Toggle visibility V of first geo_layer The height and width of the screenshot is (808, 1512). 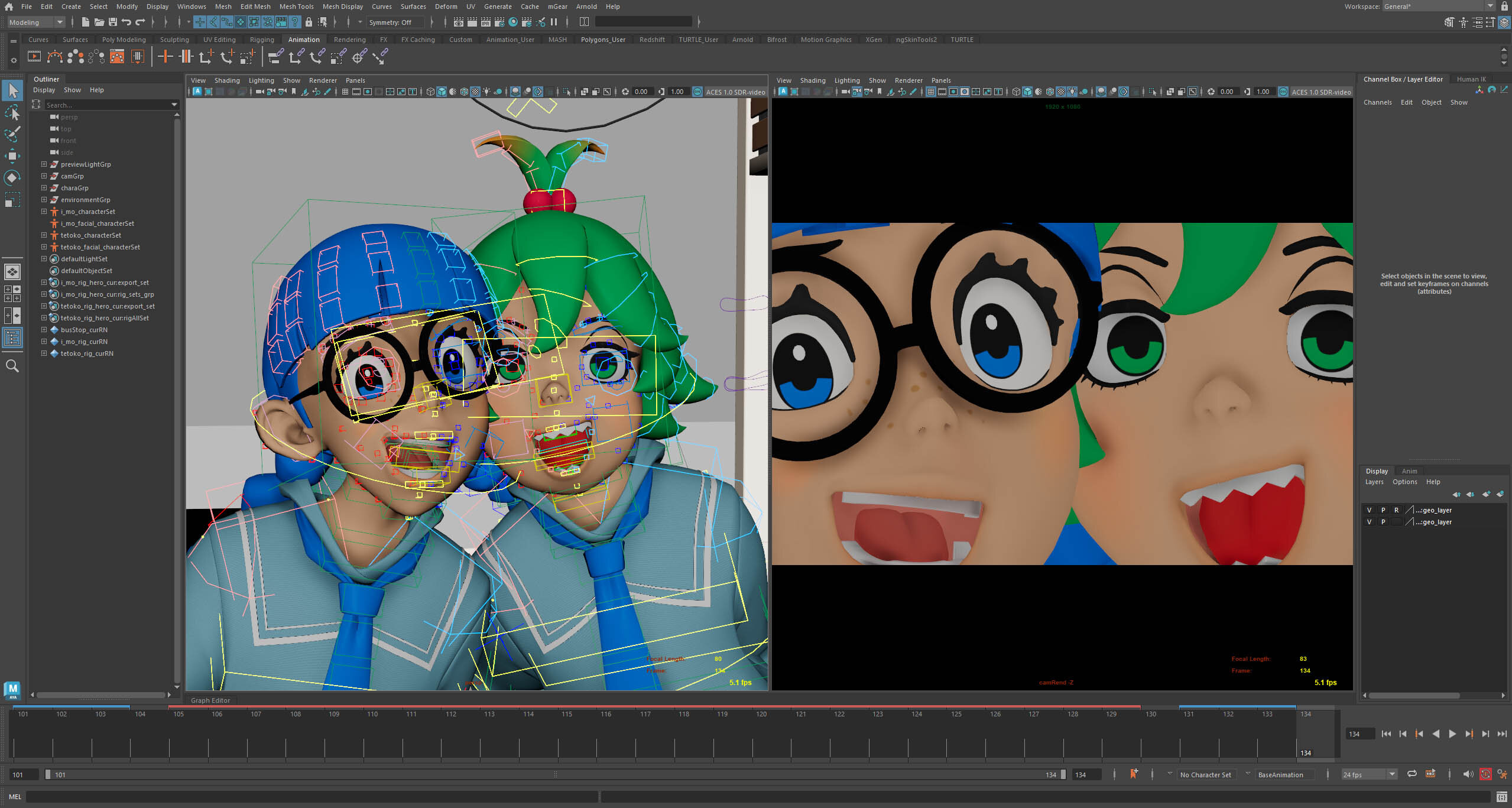point(1370,510)
